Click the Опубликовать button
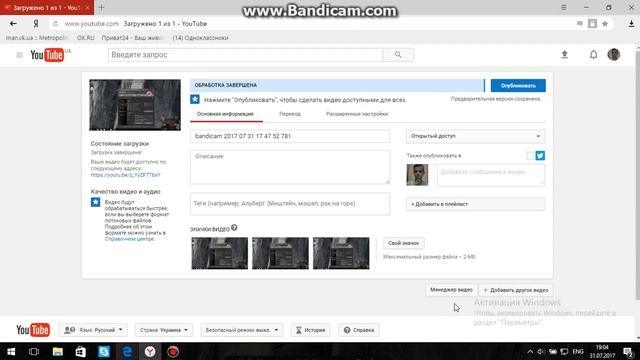 (518, 85)
